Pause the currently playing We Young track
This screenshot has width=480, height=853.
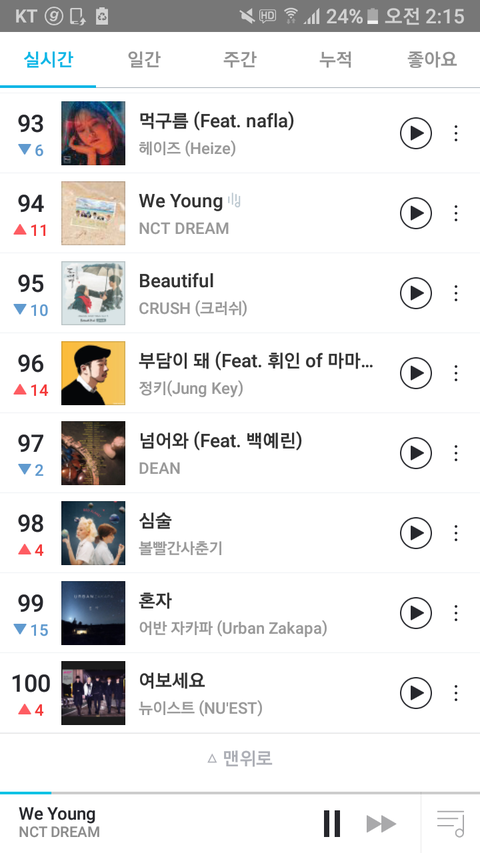(x=331, y=823)
